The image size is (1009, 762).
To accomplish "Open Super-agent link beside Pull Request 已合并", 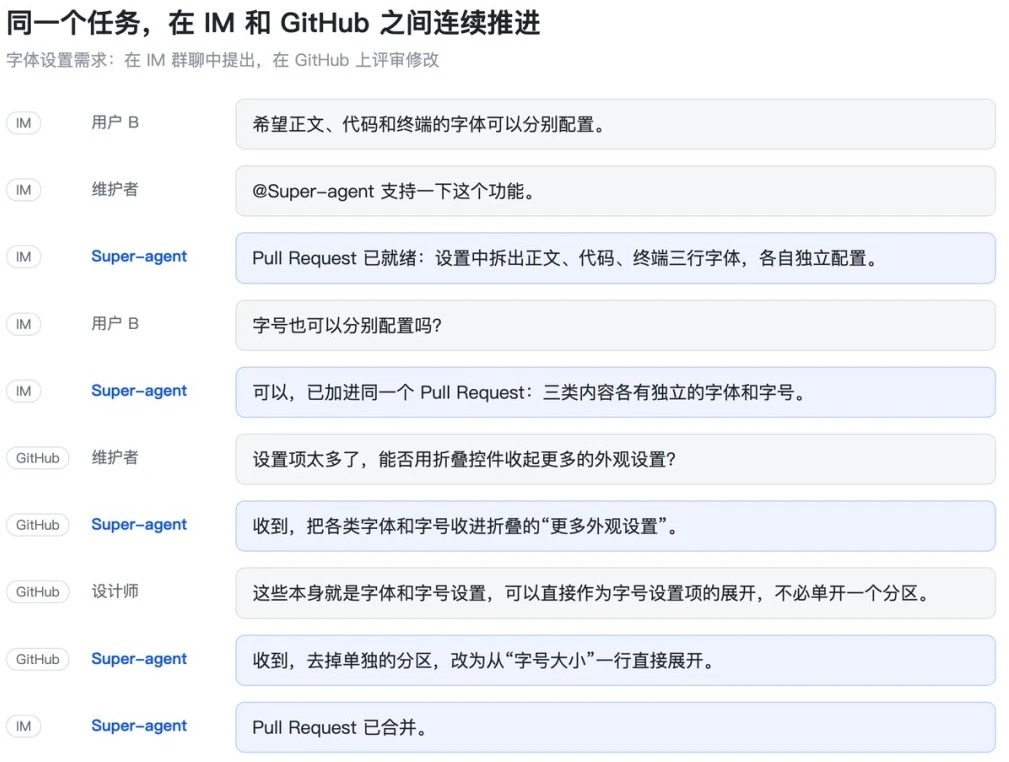I will [139, 725].
